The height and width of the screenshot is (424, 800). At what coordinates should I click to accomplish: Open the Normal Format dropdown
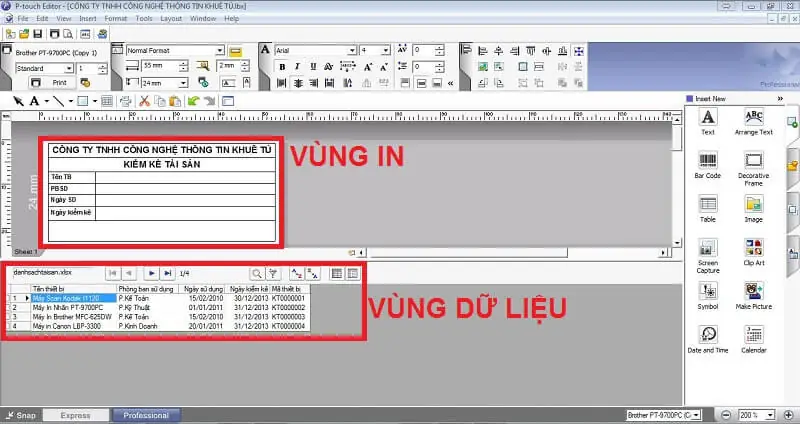[219, 51]
